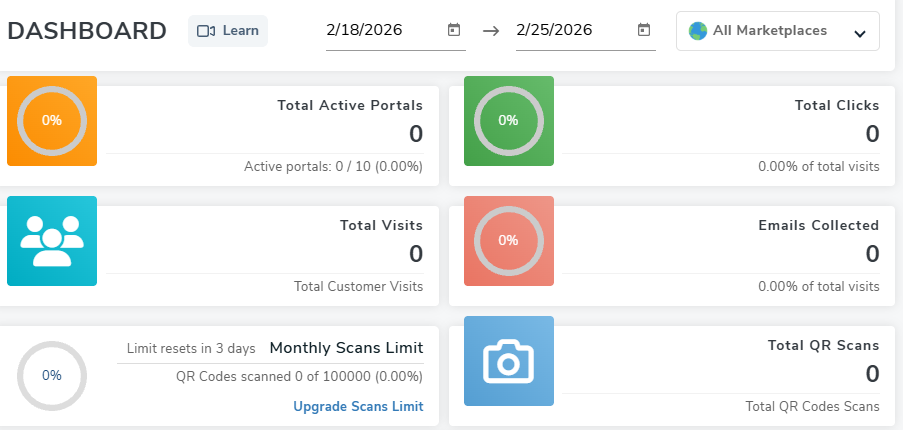
Task: Click the Total QR Scans heading
Action: click(823, 345)
